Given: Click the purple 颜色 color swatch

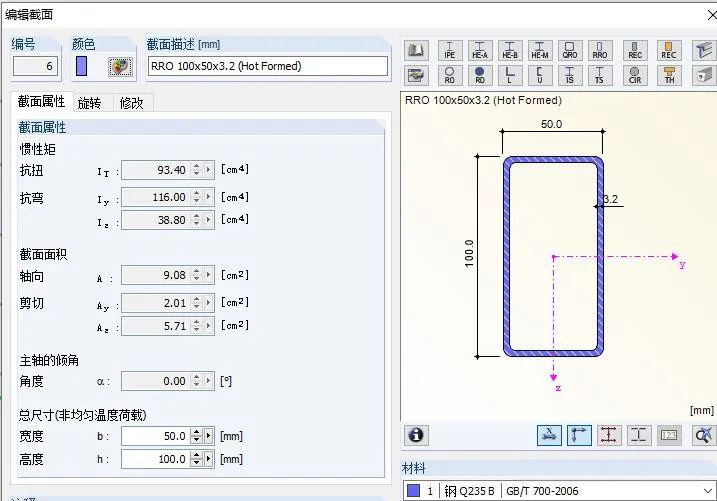Looking at the screenshot, I should pos(82,67).
